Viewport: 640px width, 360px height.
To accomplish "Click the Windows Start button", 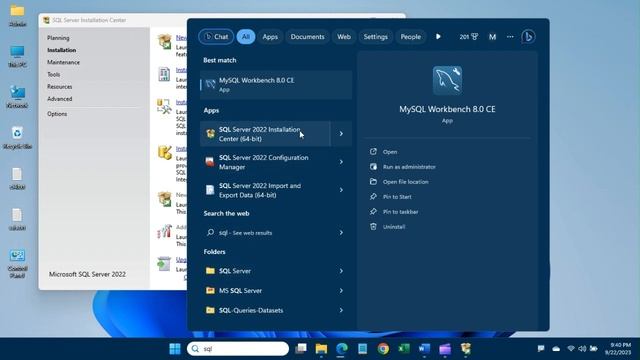I will coord(175,349).
